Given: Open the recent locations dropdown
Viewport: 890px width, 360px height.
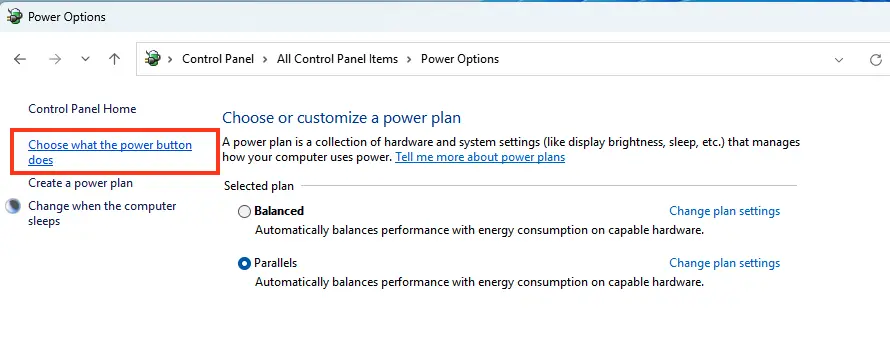Looking at the screenshot, I should (x=85, y=59).
